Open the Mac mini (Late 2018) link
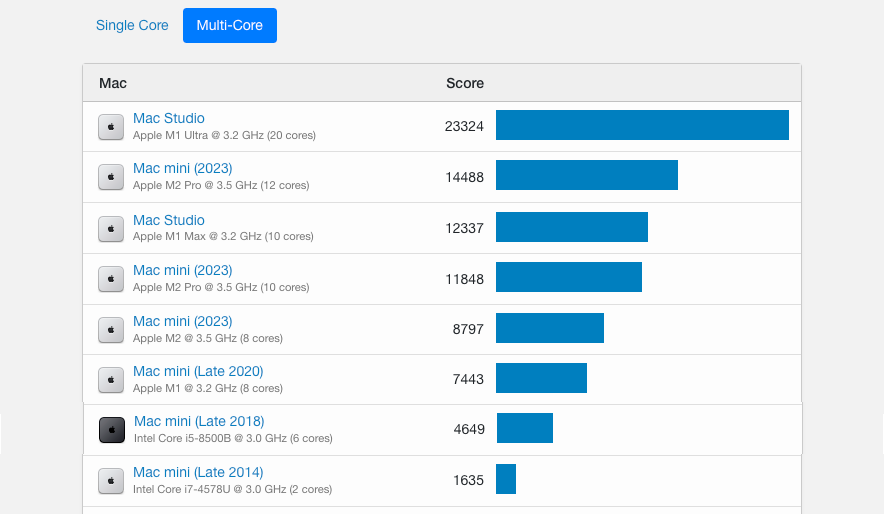This screenshot has width=884, height=514. 199,421
